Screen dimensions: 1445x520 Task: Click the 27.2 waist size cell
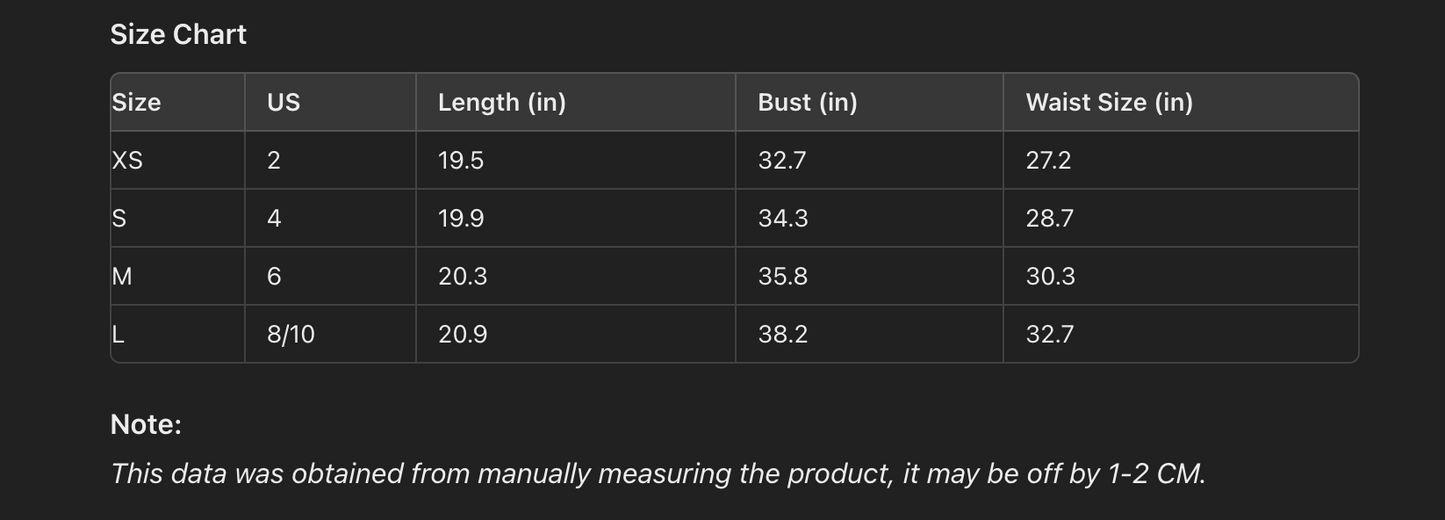1048,160
